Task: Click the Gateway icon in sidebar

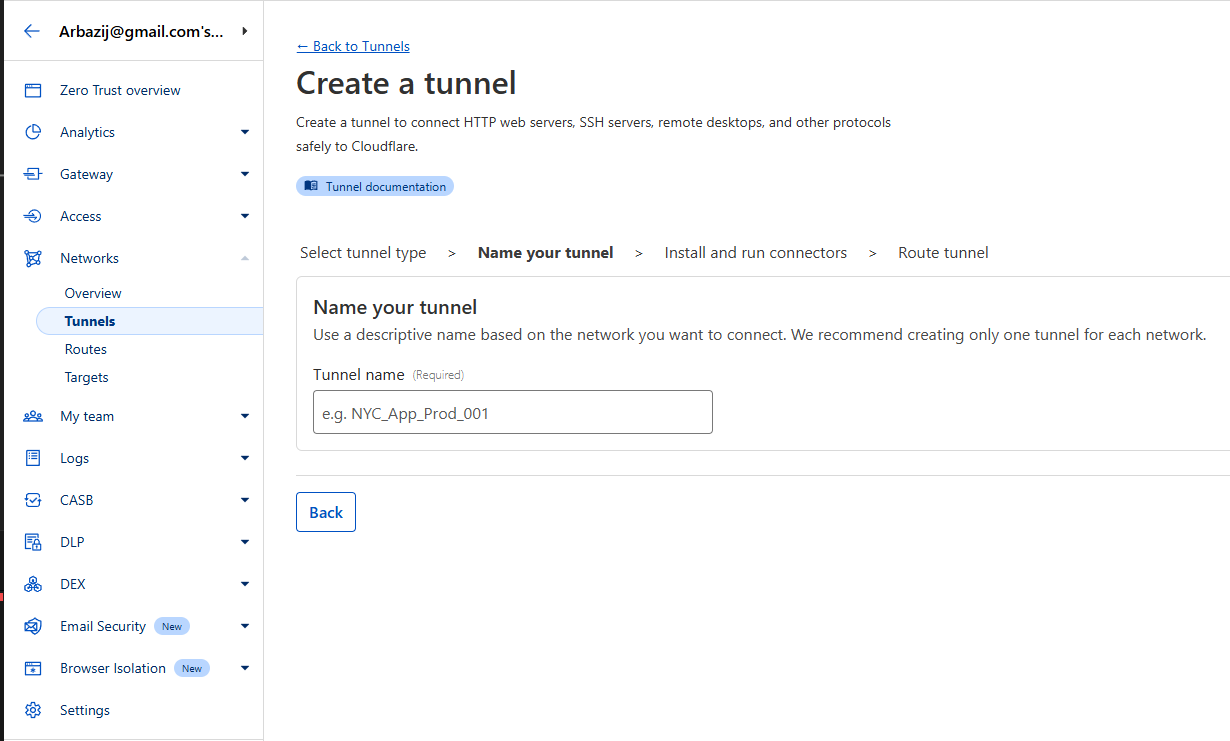Action: pyautogui.click(x=33, y=174)
